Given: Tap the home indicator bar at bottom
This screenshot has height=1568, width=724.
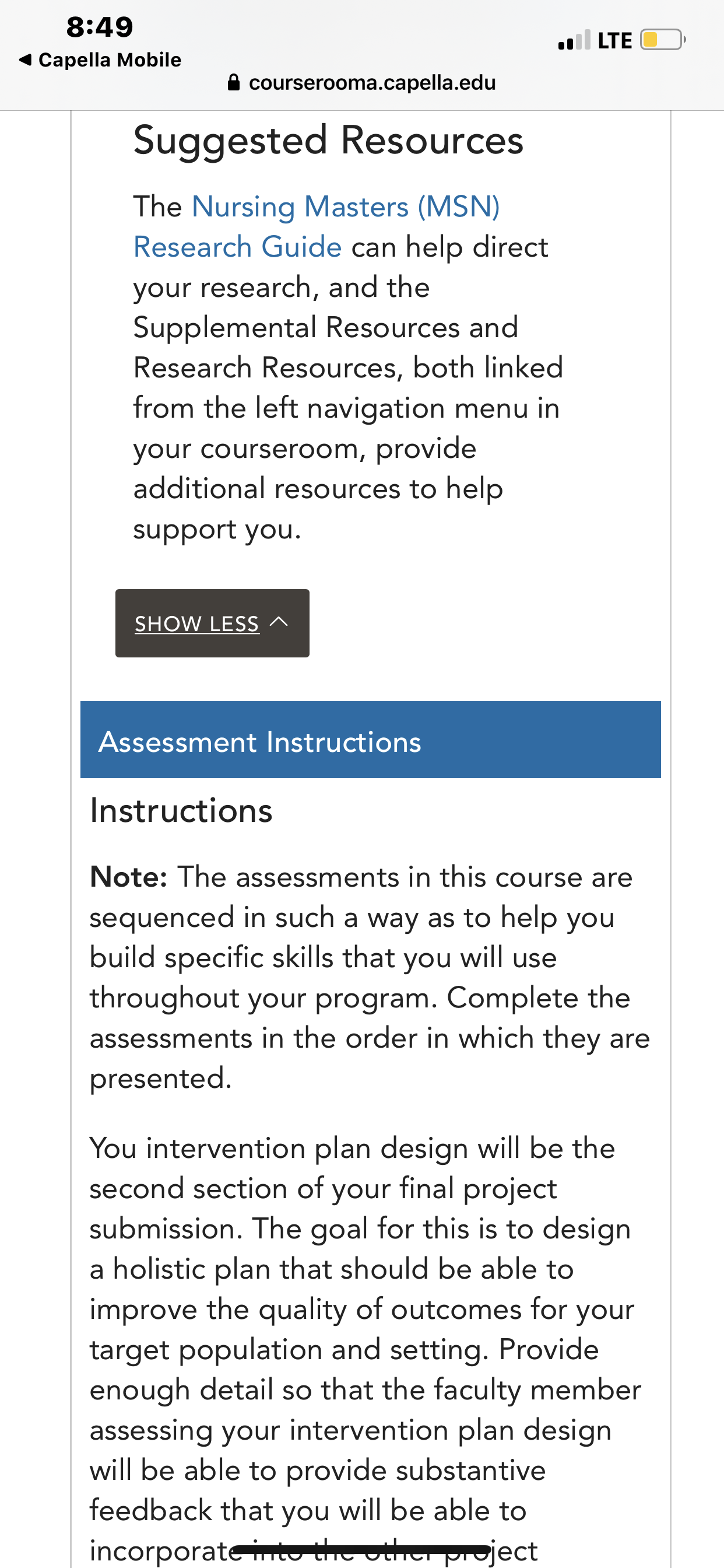Looking at the screenshot, I should coord(362,1548).
